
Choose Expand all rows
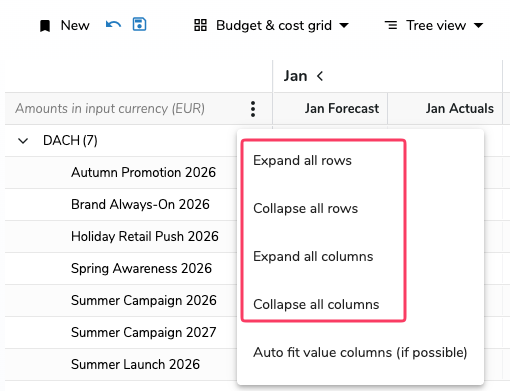(302, 160)
